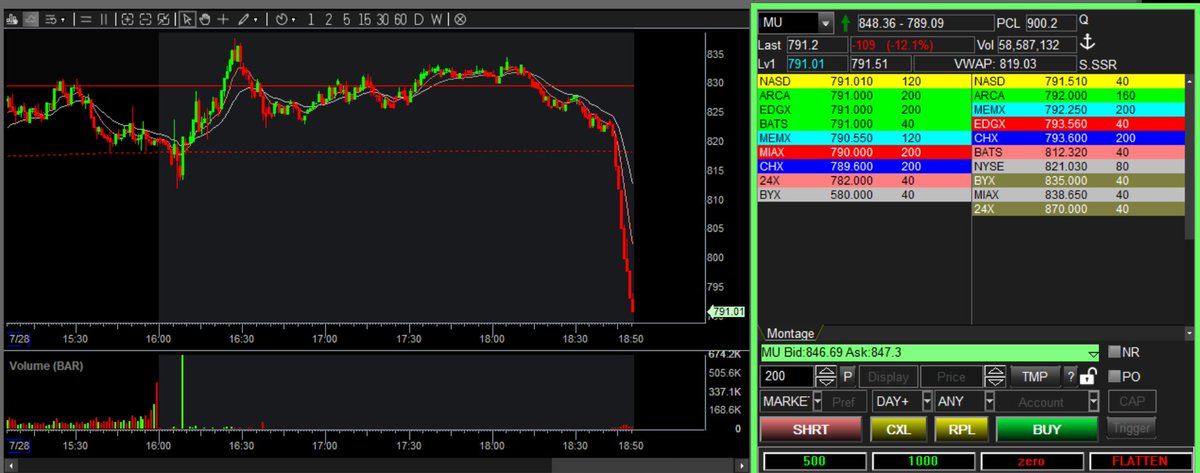Toggle the PO checkbox
The image size is (1200, 473).
click(x=1114, y=376)
